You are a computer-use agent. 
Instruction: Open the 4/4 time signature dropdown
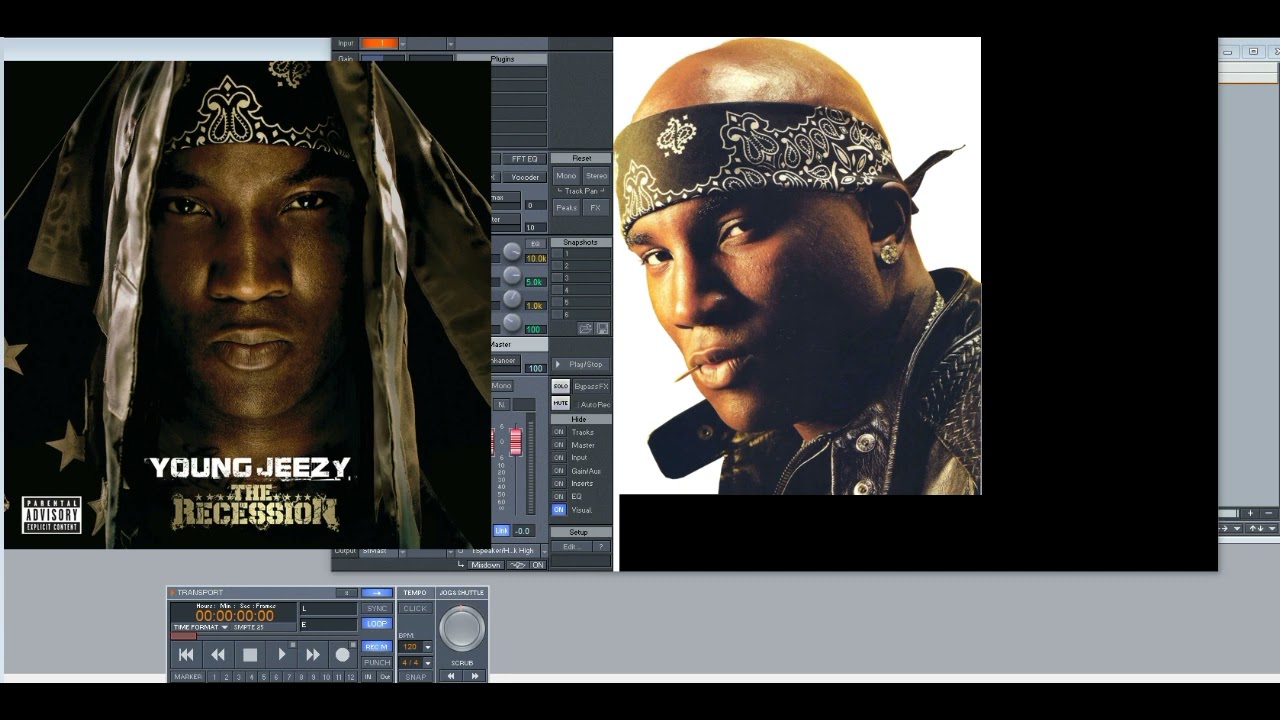pos(428,662)
